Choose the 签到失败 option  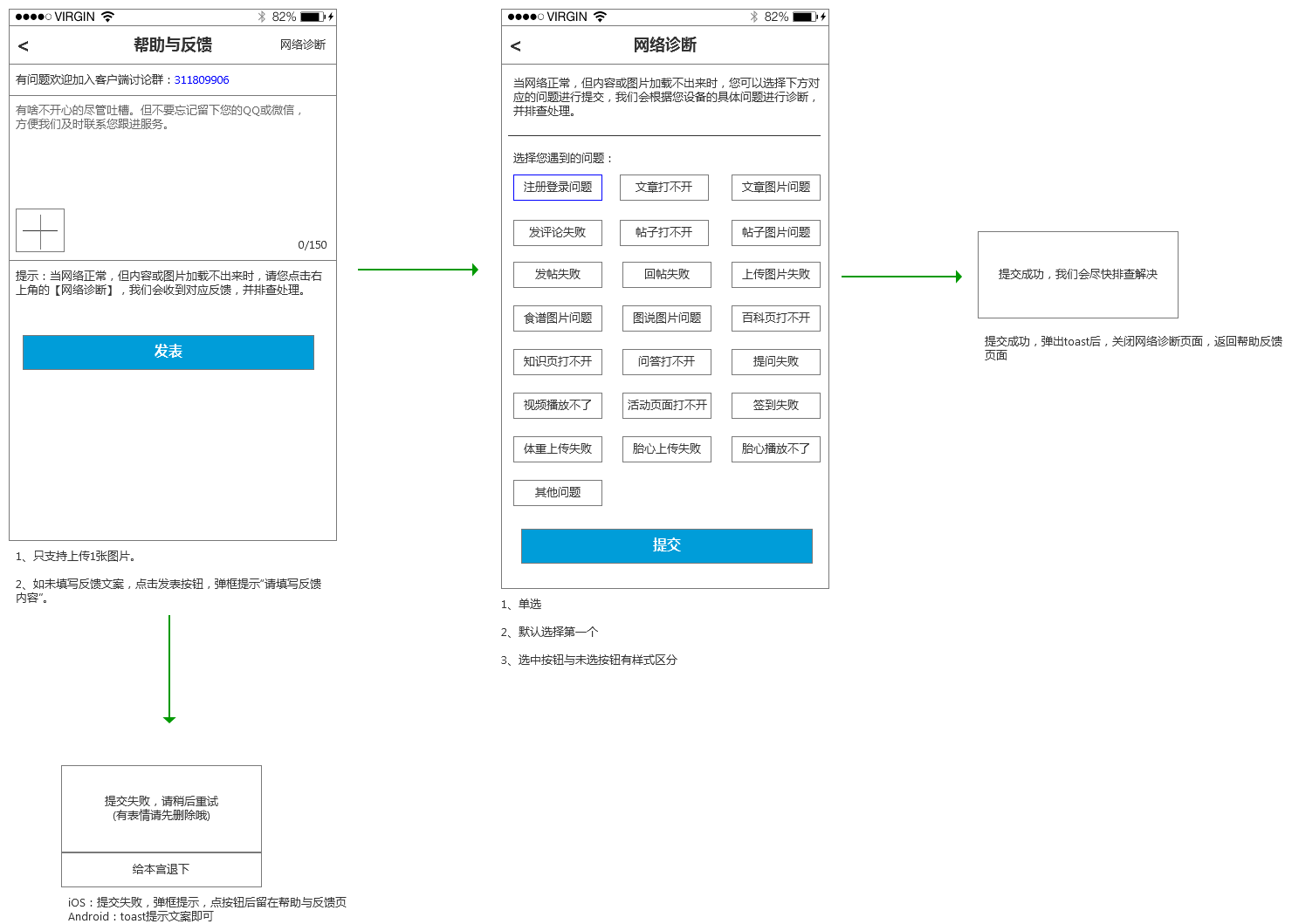click(x=775, y=406)
